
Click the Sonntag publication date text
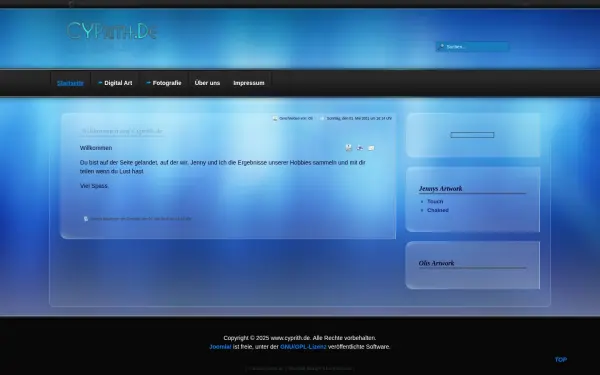point(359,118)
